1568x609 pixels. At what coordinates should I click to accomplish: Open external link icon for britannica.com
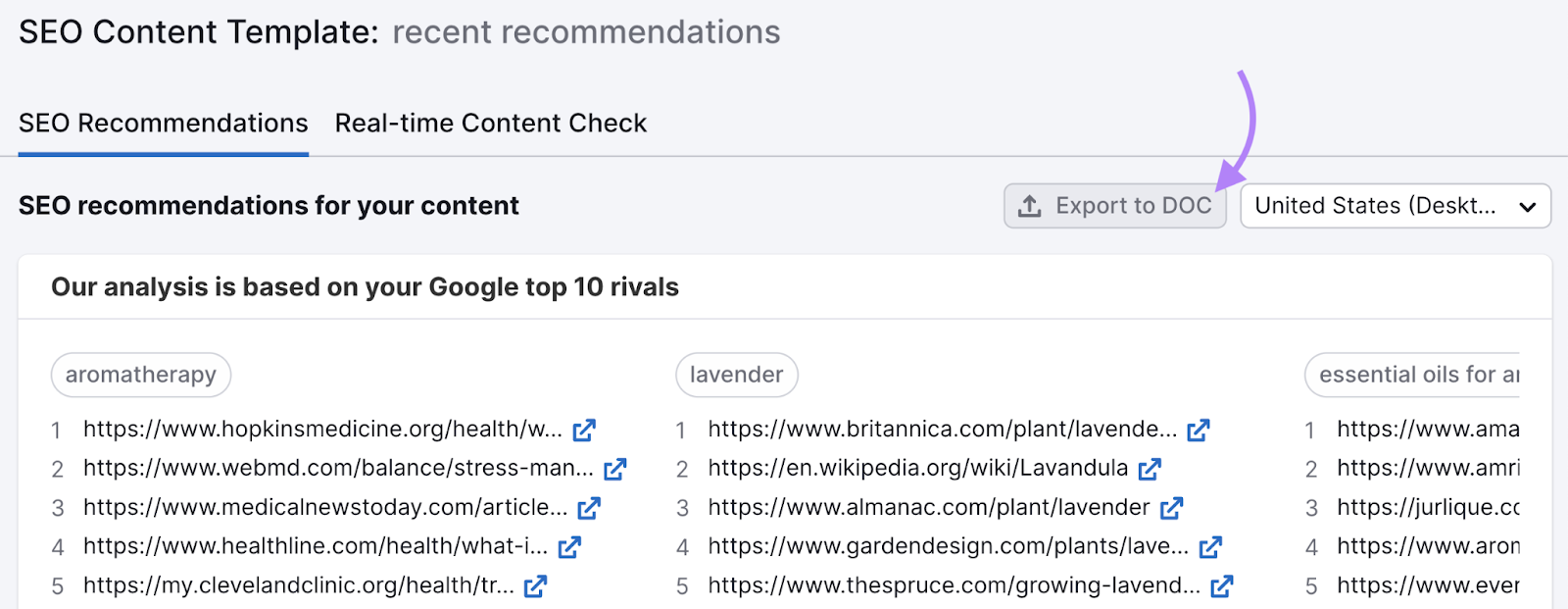[x=1198, y=430]
